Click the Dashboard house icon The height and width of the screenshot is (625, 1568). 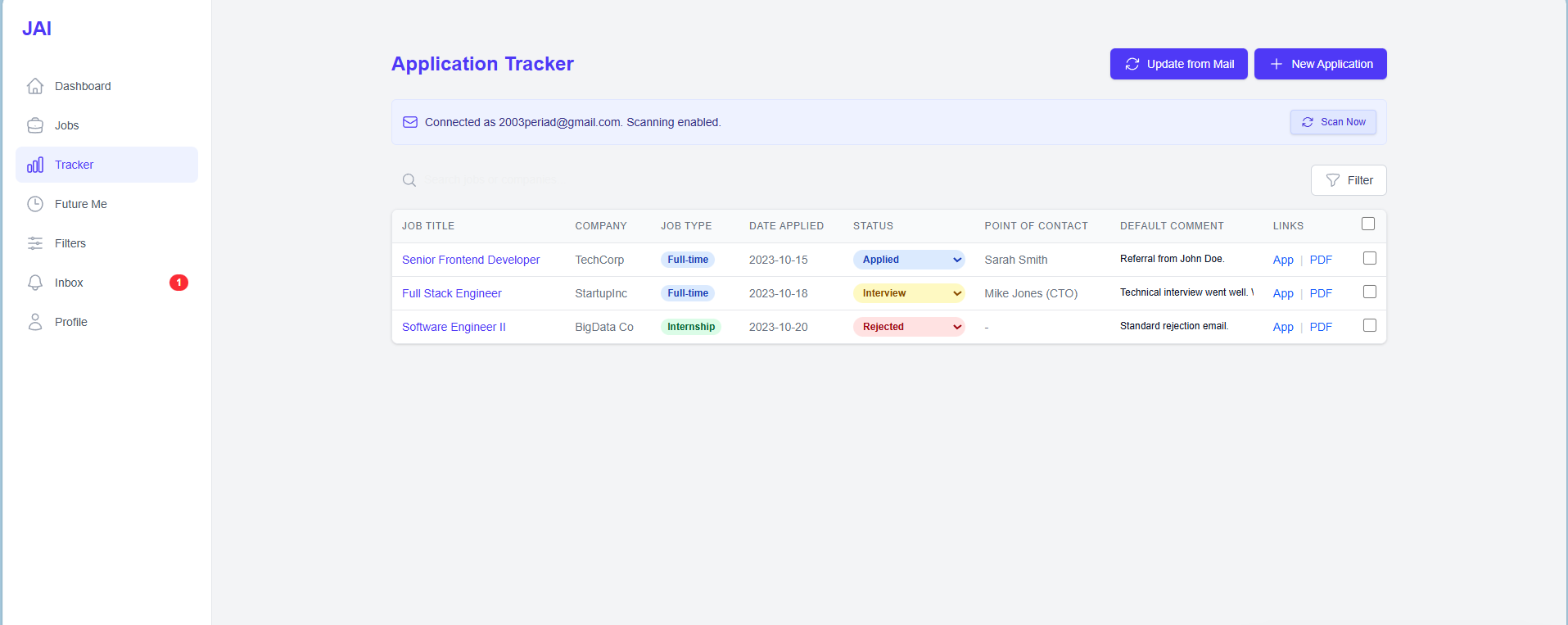pyautogui.click(x=35, y=86)
